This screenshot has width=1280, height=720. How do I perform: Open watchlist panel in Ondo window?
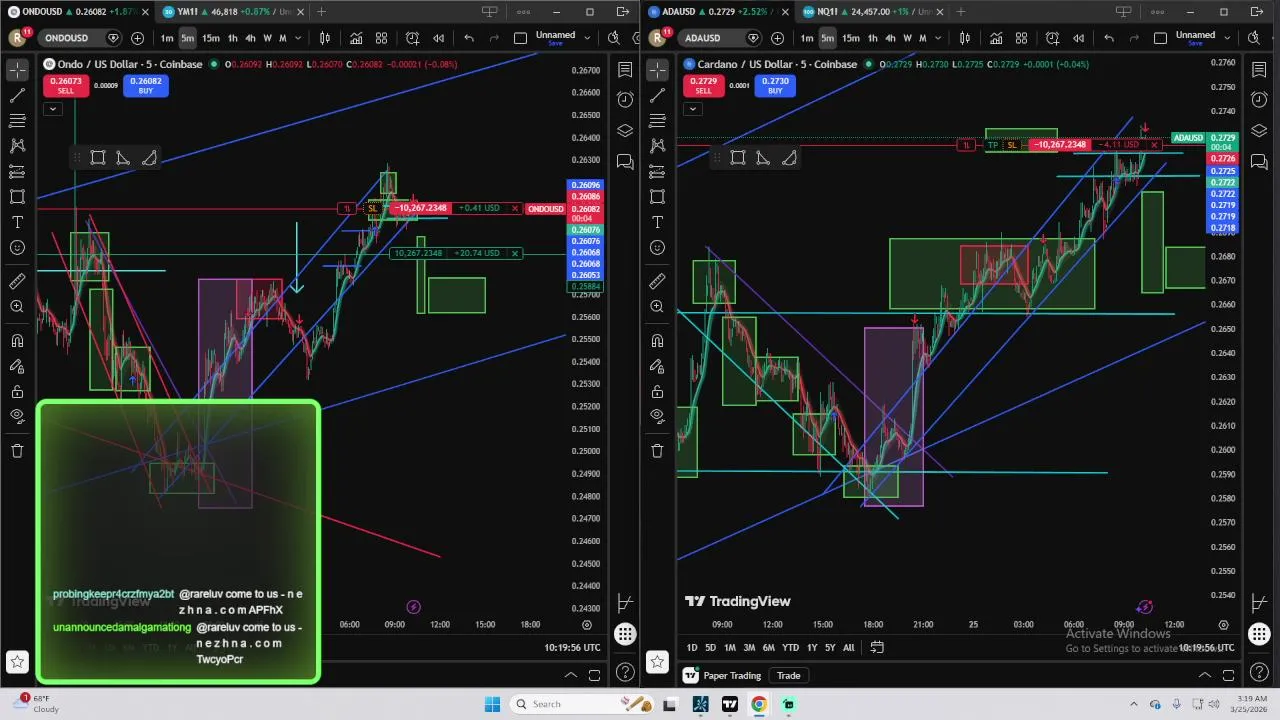click(x=625, y=70)
